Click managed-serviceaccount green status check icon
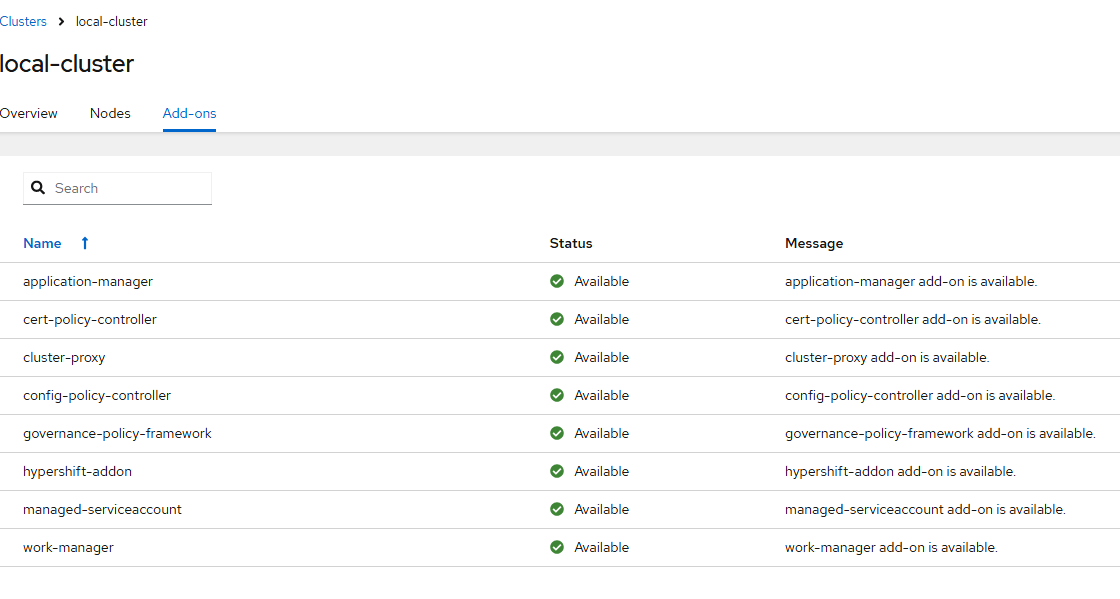1120x599 pixels. point(557,509)
